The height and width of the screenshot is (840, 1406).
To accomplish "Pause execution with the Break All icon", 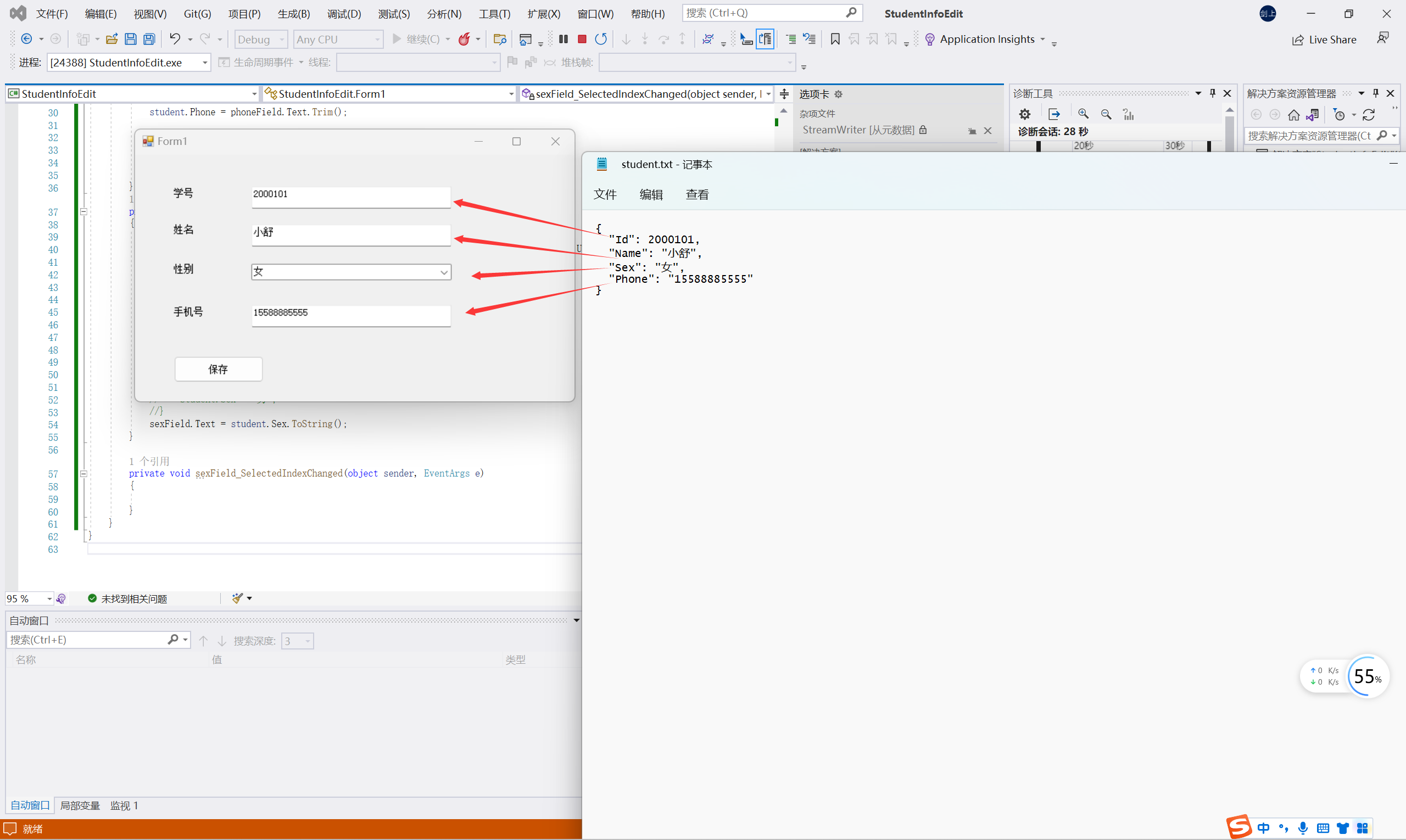I will tap(563, 39).
